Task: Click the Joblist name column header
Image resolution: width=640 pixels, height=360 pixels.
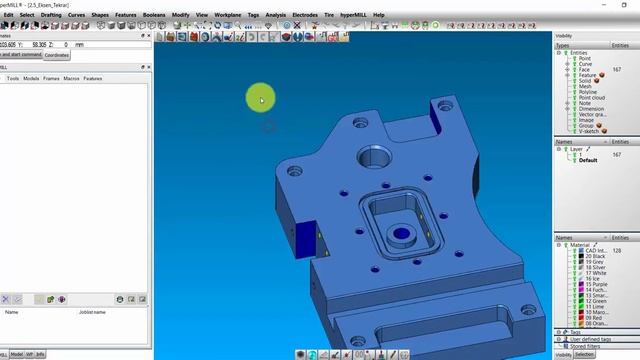Action: click(x=92, y=312)
